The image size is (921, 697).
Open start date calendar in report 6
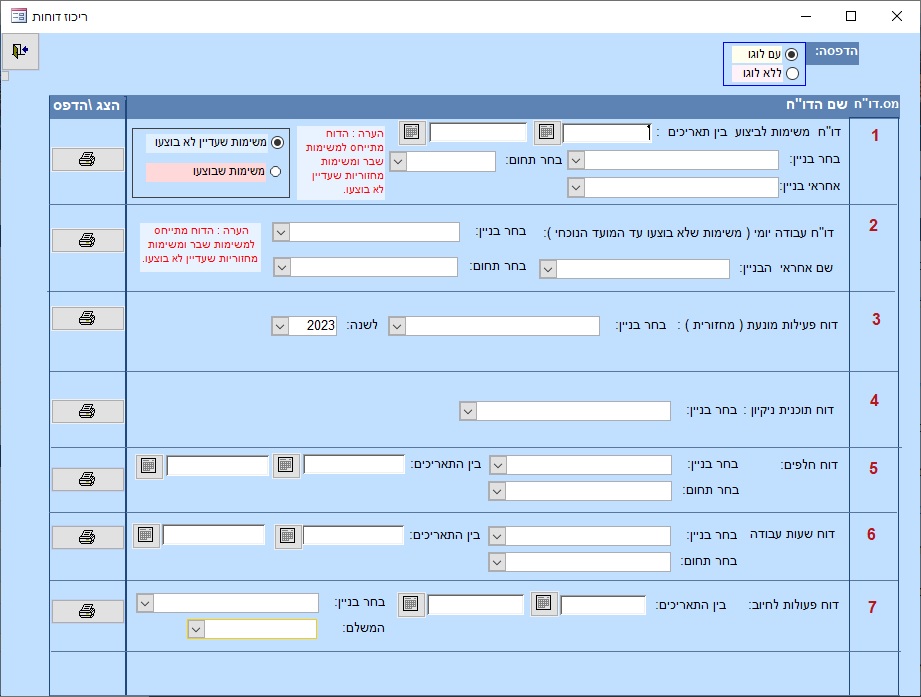[287, 536]
